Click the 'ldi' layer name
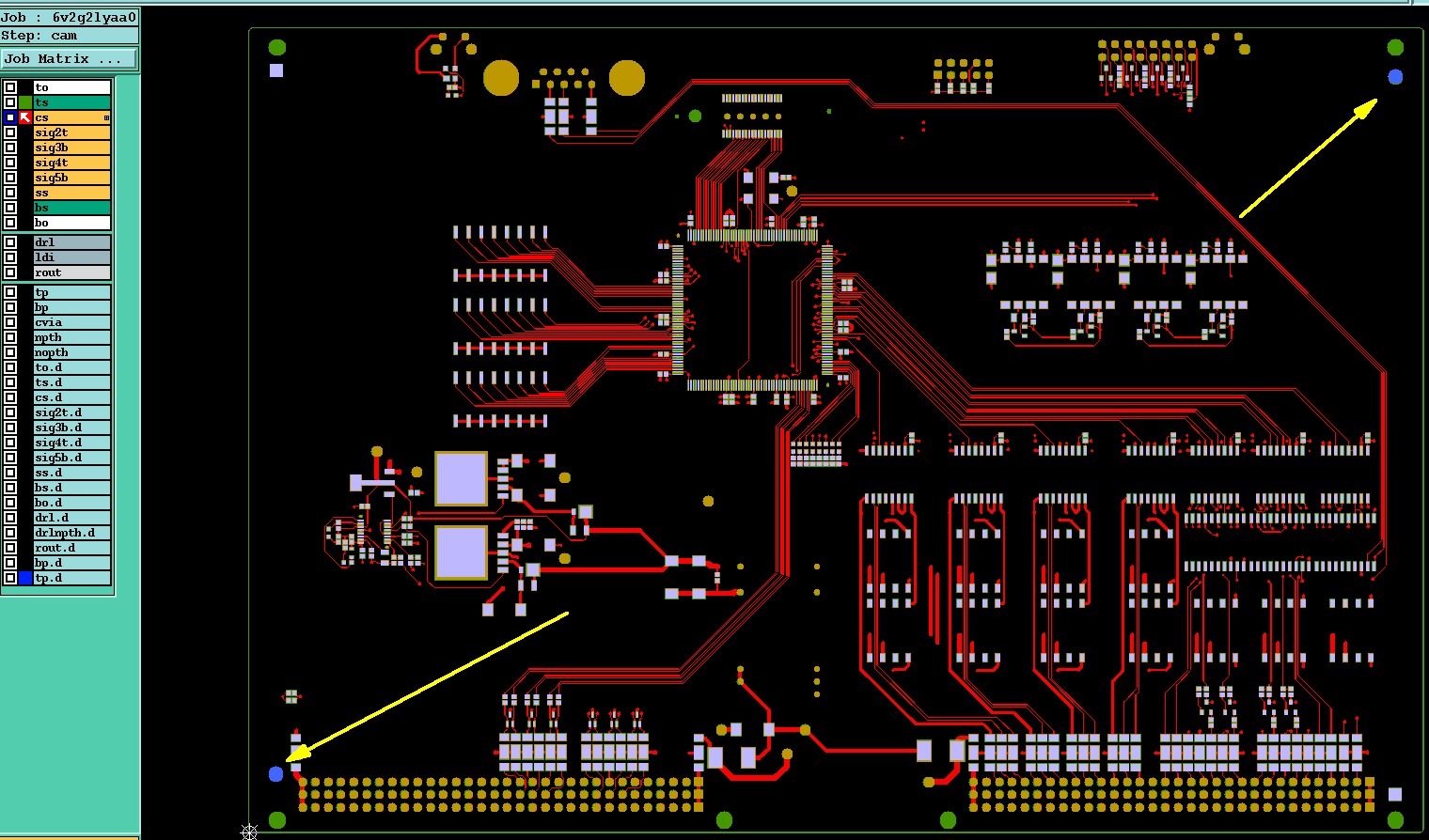 click(x=72, y=257)
